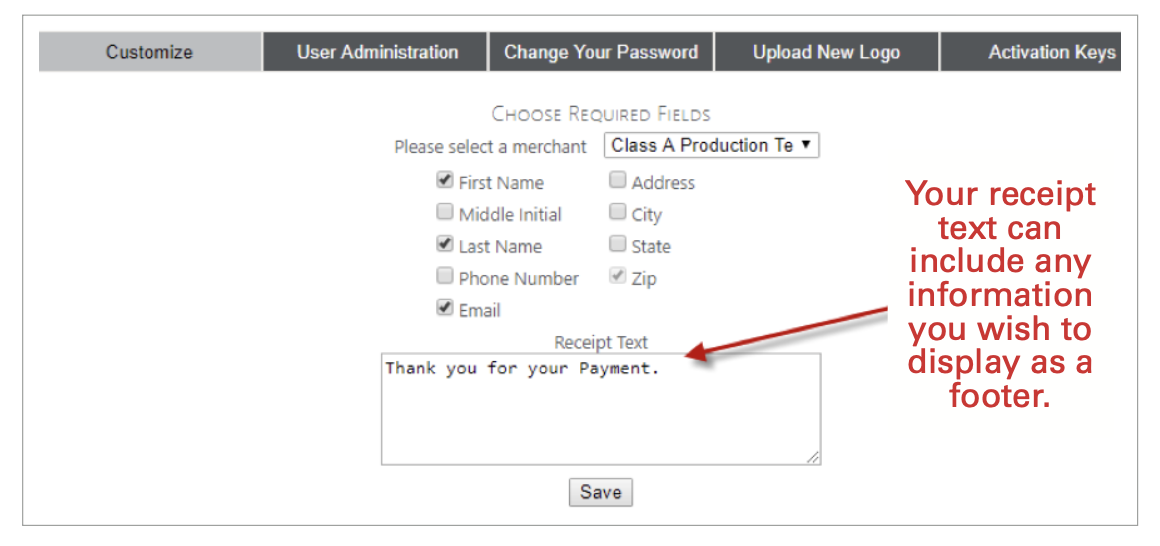1160x546 pixels.
Task: Enable the Address required field
Action: click(x=618, y=181)
